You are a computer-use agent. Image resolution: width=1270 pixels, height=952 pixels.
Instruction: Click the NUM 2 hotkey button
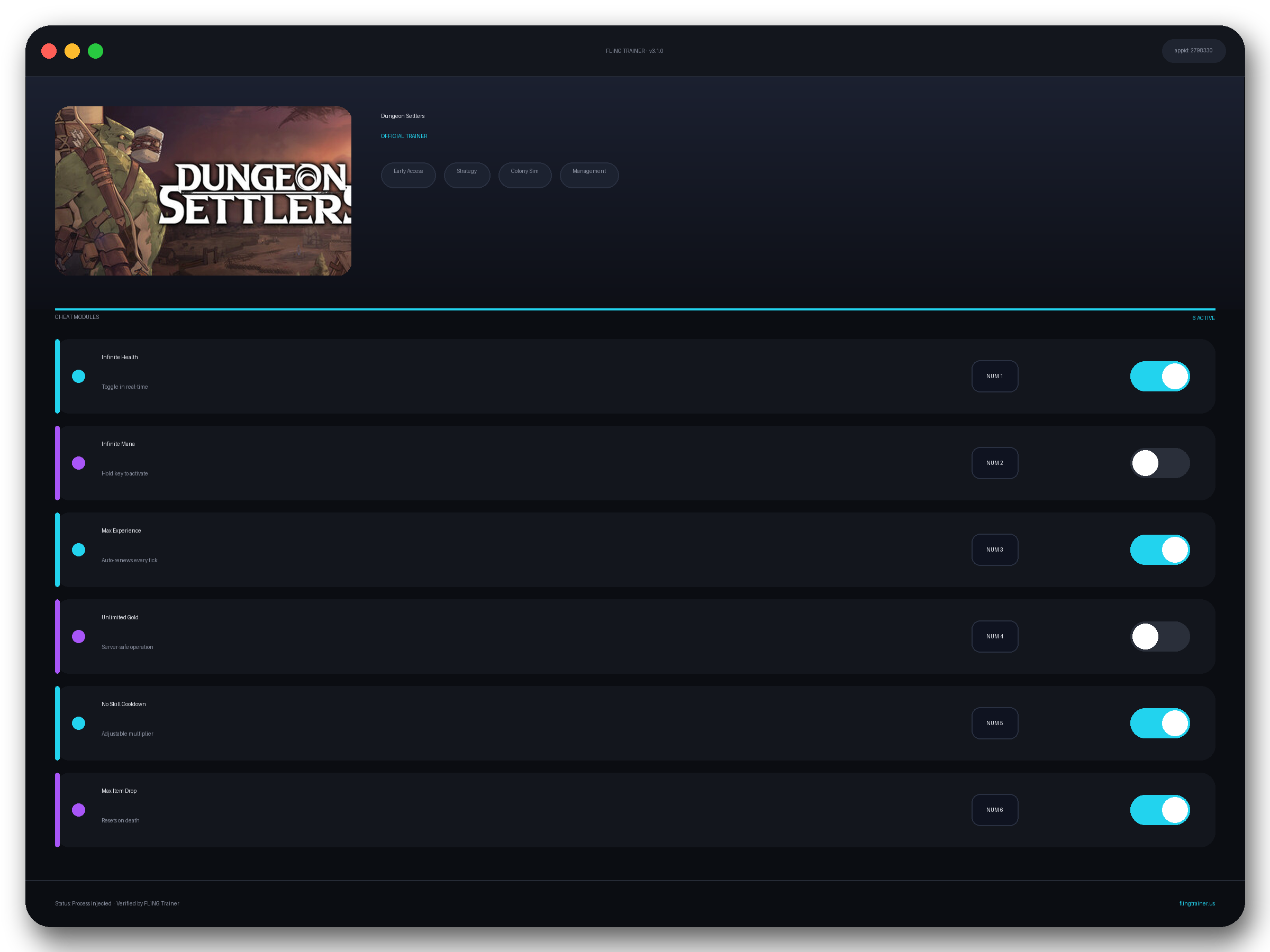click(994, 463)
